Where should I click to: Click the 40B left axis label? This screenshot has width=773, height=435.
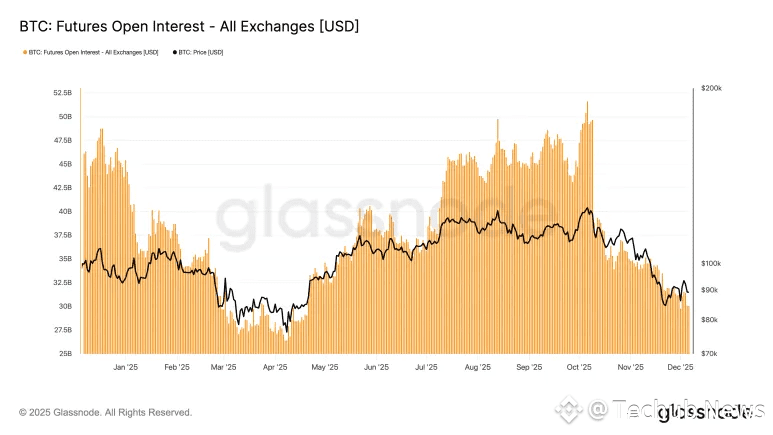(x=65, y=211)
